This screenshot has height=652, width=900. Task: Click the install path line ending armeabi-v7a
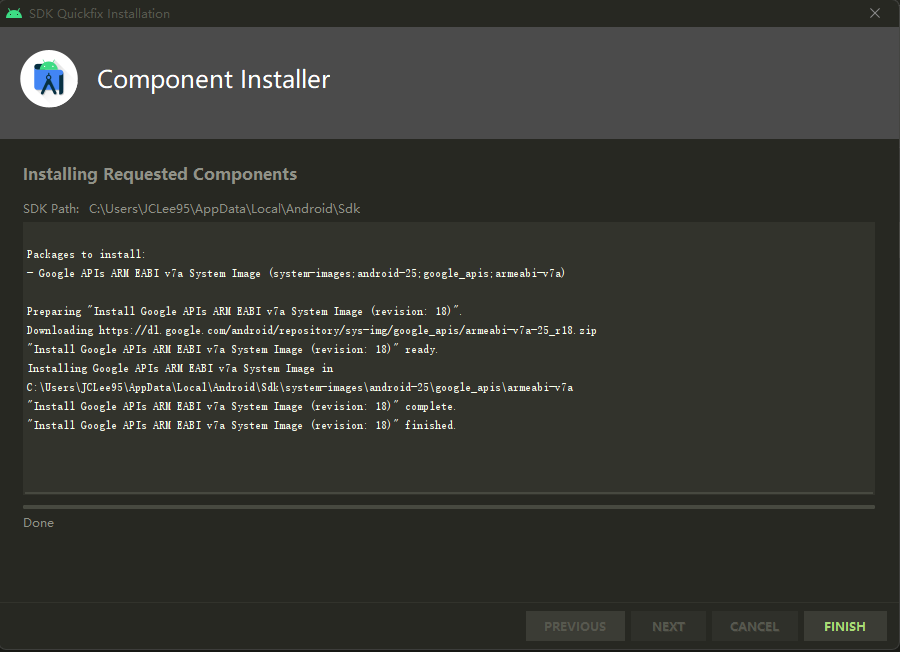pos(300,387)
